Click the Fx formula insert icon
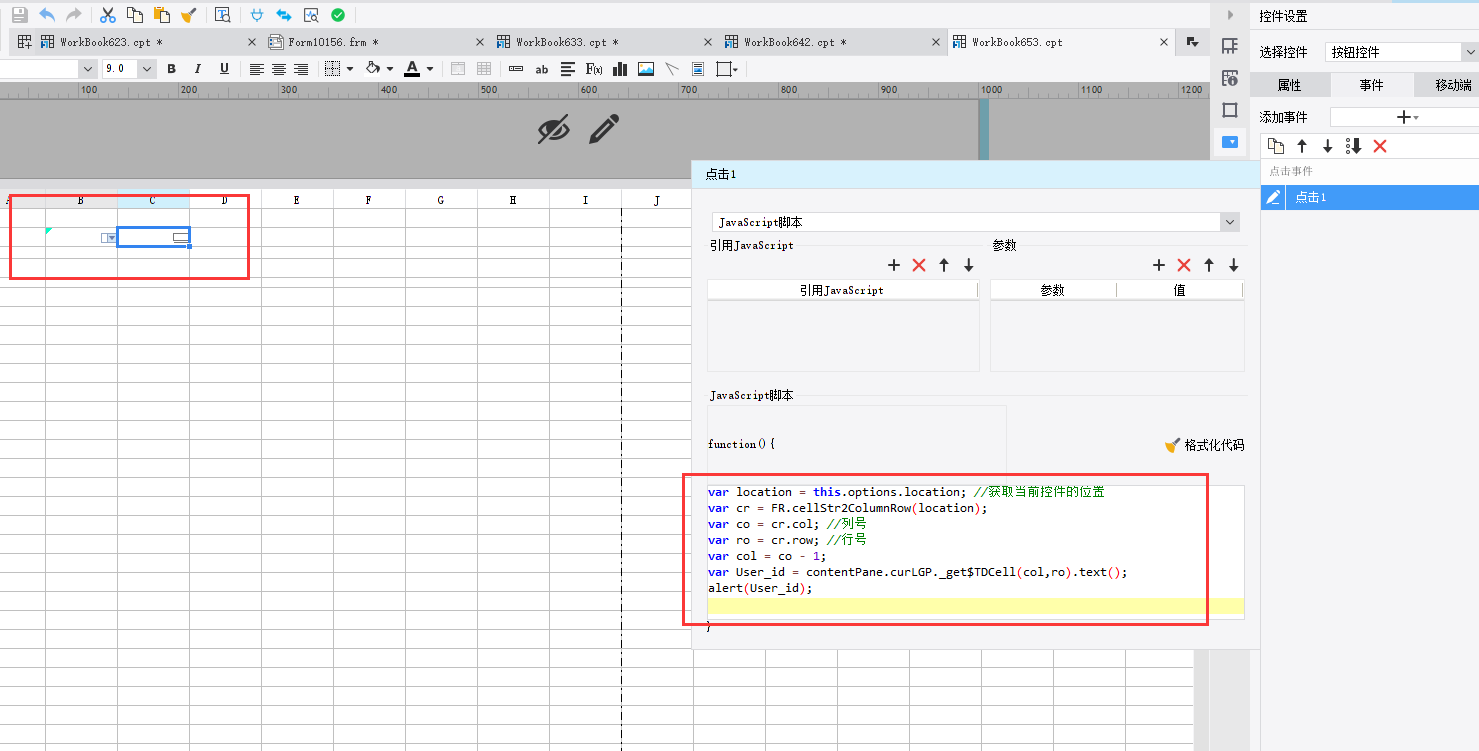 pos(594,69)
